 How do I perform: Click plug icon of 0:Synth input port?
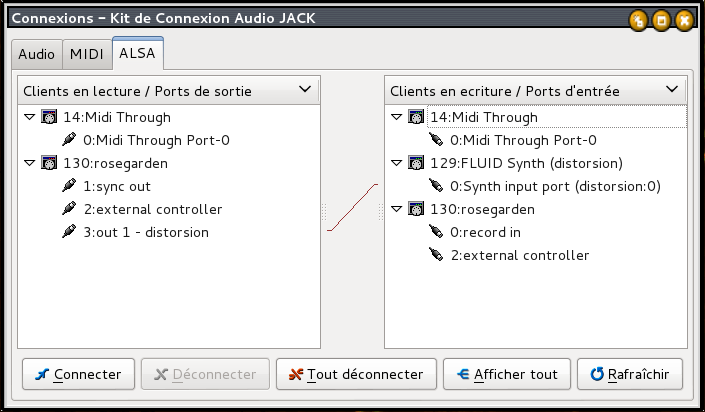coord(435,187)
